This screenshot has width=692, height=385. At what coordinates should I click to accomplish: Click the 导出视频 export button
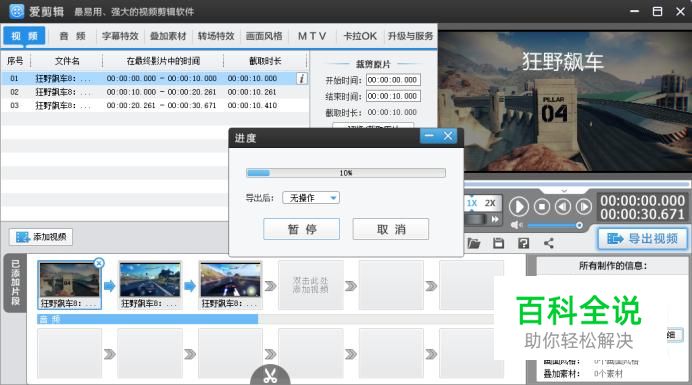pyautogui.click(x=643, y=239)
